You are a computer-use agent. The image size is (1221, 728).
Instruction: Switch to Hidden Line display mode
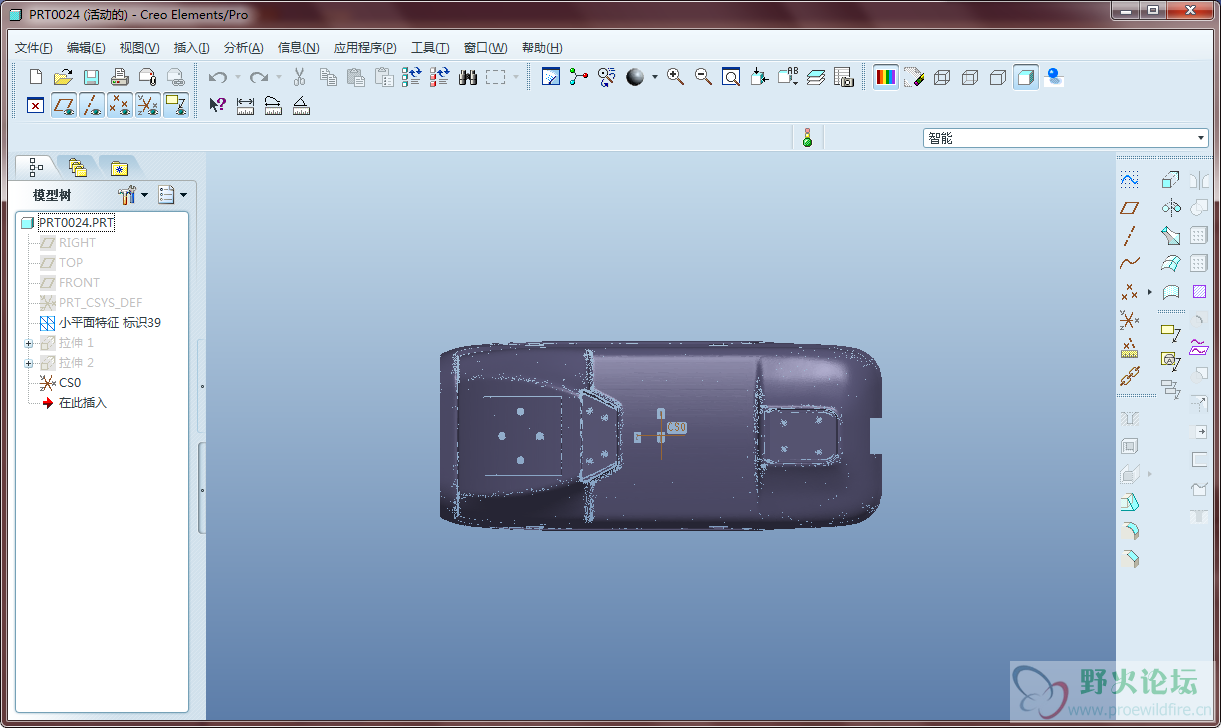(970, 77)
